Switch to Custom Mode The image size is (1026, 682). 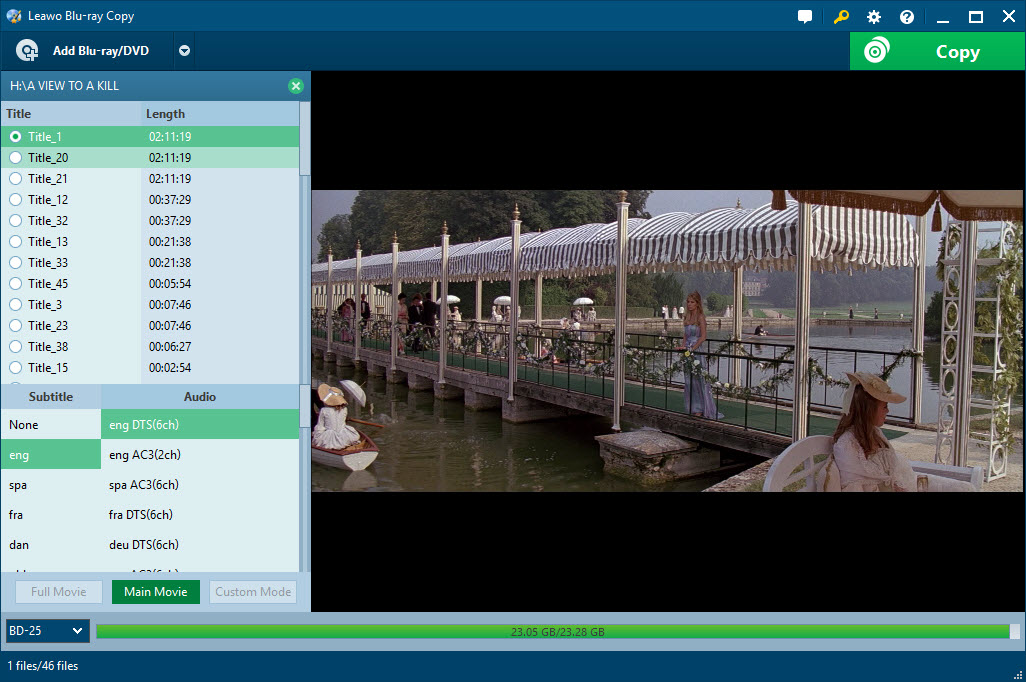(252, 591)
